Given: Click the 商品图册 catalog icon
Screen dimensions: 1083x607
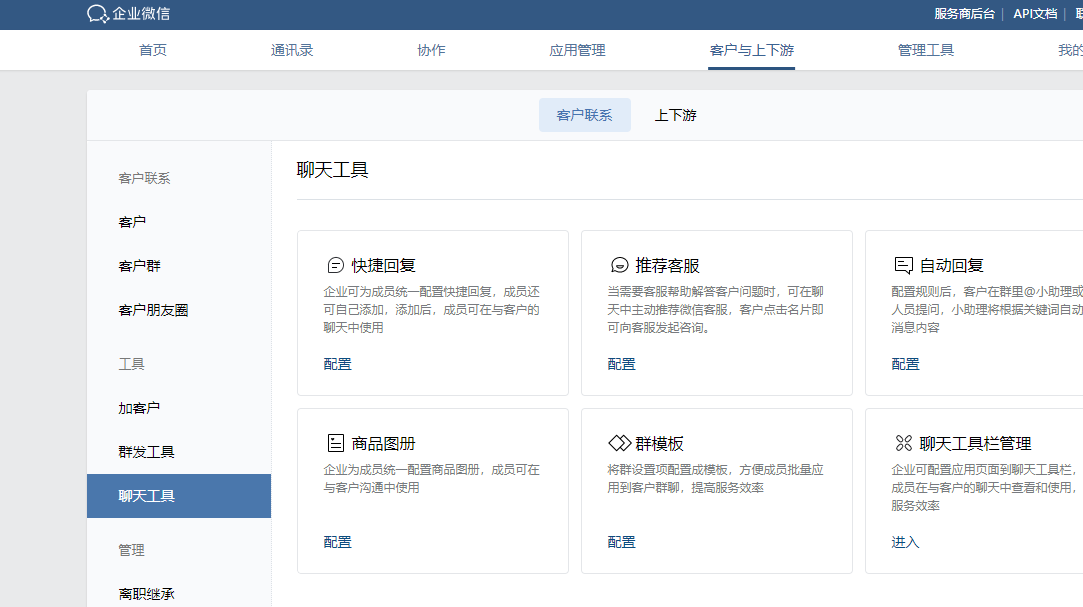Looking at the screenshot, I should [x=332, y=442].
